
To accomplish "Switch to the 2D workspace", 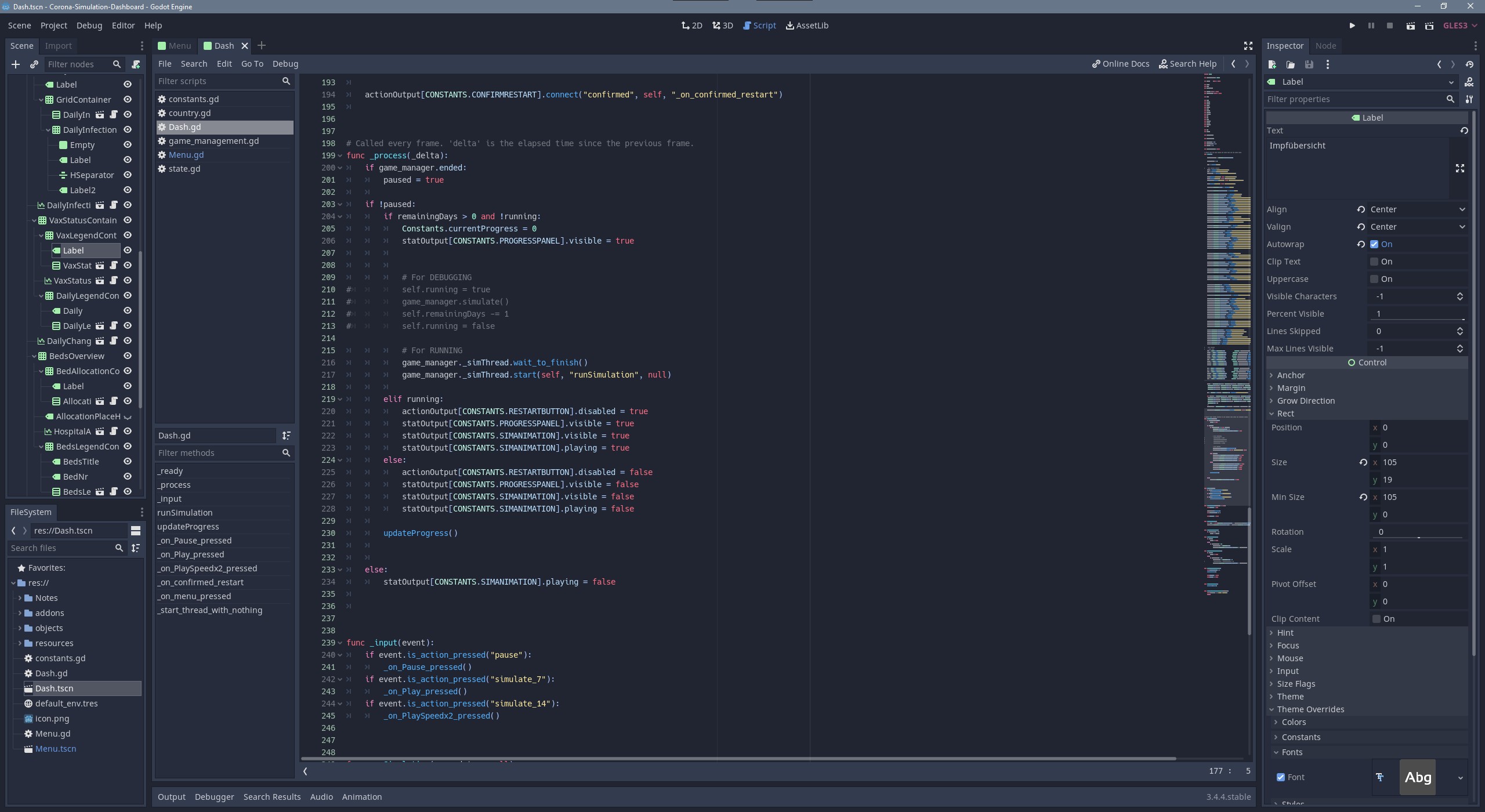I will [692, 26].
